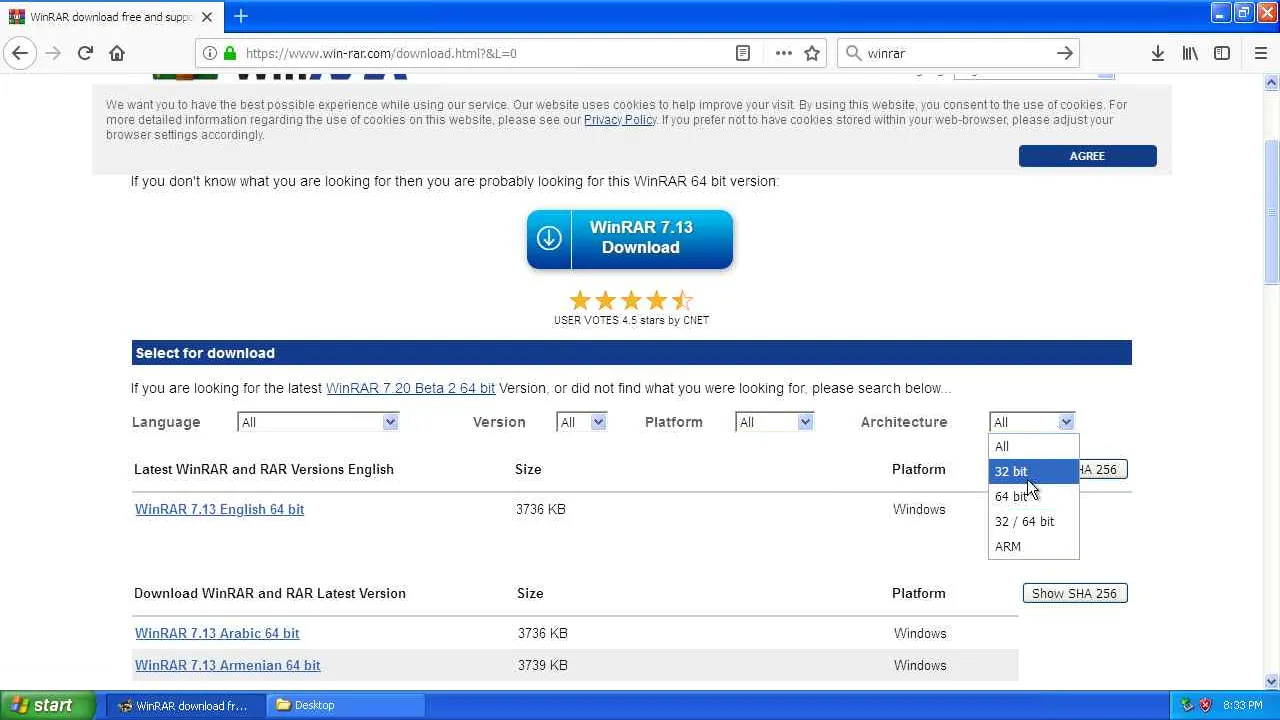Open the WinRAR 7.20 Beta 2 64 bit link
This screenshot has width=1280, height=720.
[410, 388]
